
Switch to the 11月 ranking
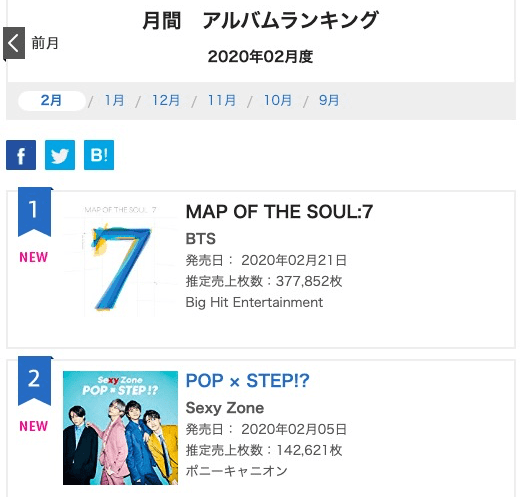(x=222, y=100)
